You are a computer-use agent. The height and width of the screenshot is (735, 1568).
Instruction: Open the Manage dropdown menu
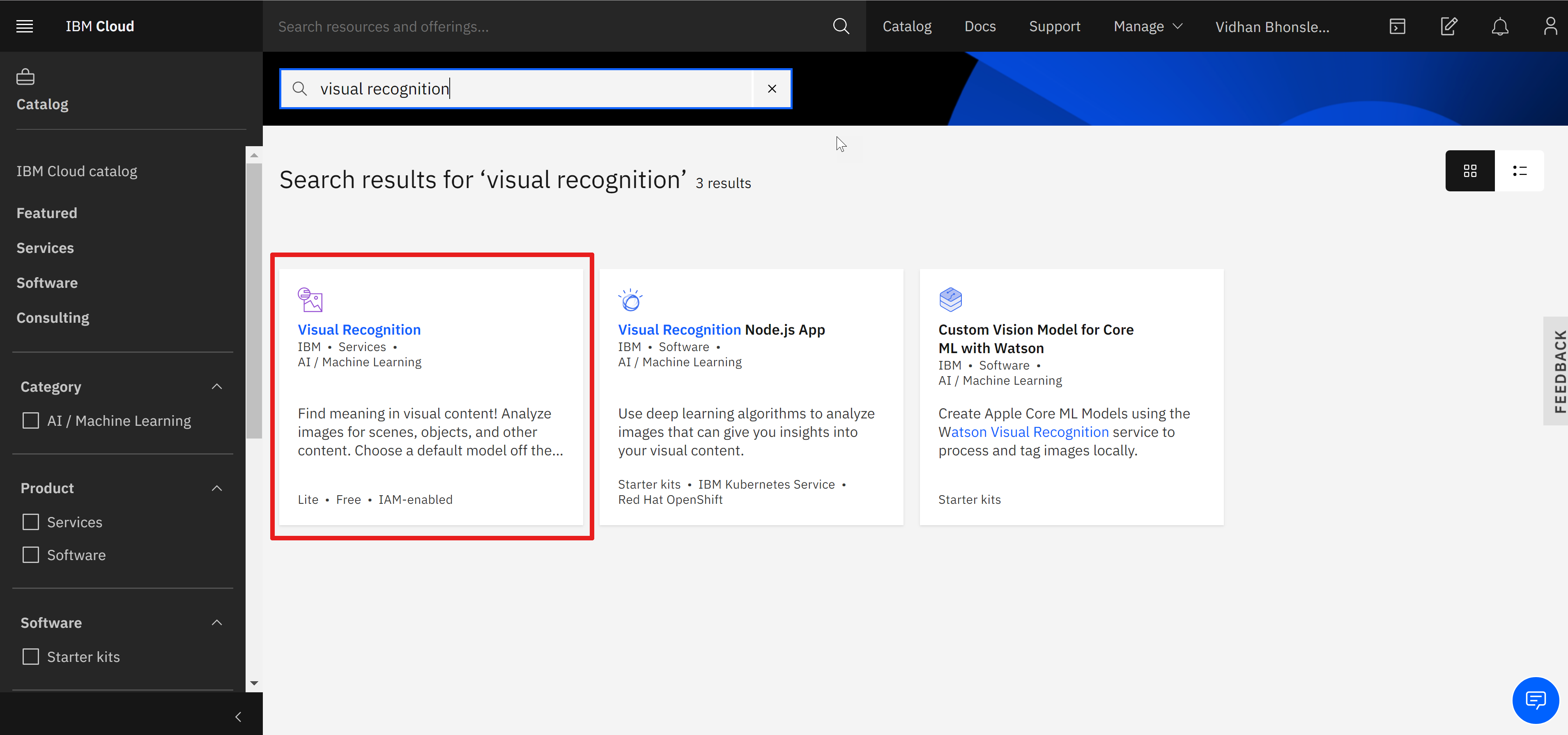(1148, 26)
